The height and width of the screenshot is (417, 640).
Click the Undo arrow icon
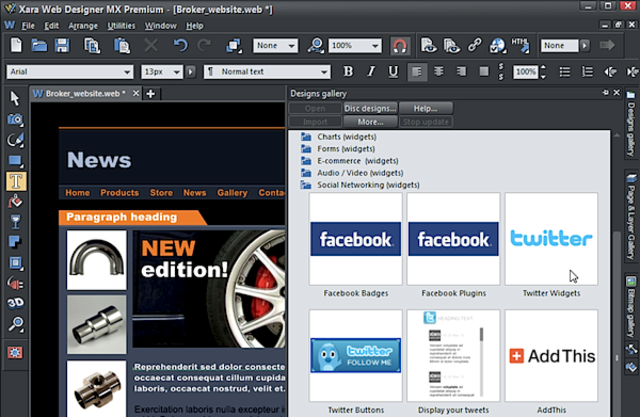click(180, 45)
